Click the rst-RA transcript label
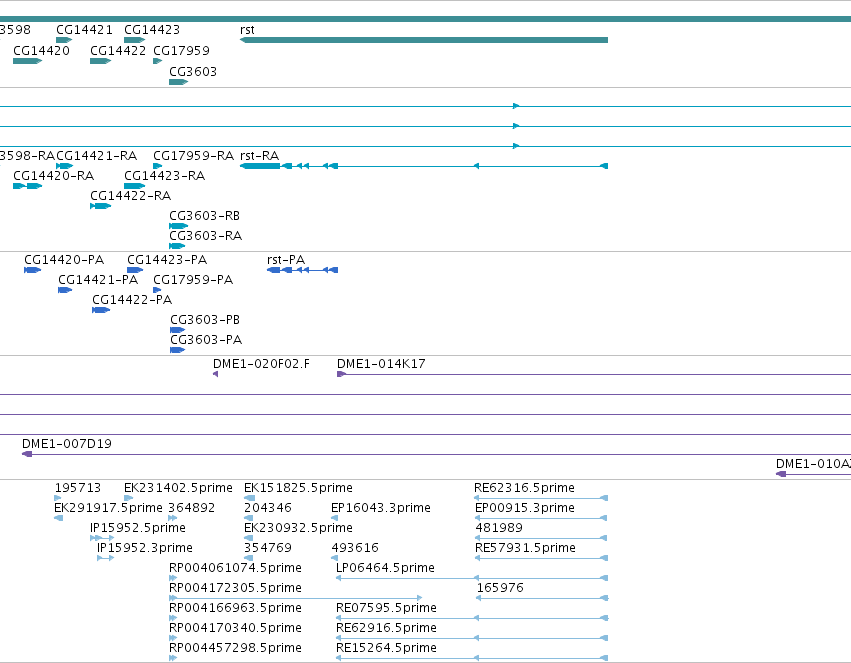The width and height of the screenshot is (851, 663). (x=259, y=156)
